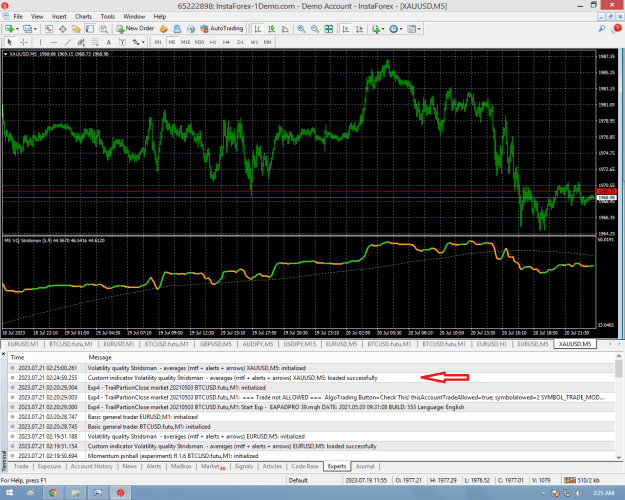Switch to the Account History tab

pyautogui.click(x=92, y=466)
